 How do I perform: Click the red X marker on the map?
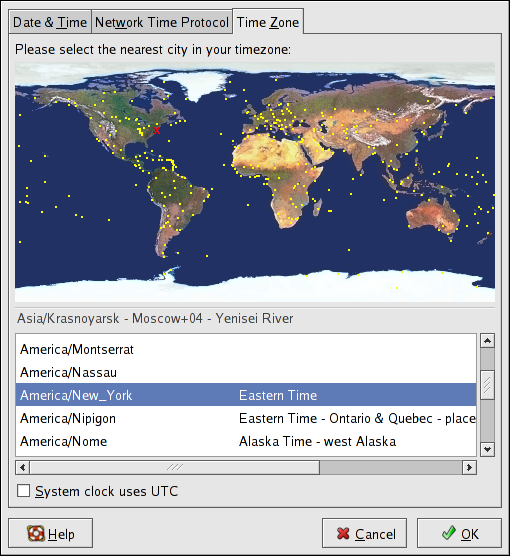pyautogui.click(x=157, y=130)
